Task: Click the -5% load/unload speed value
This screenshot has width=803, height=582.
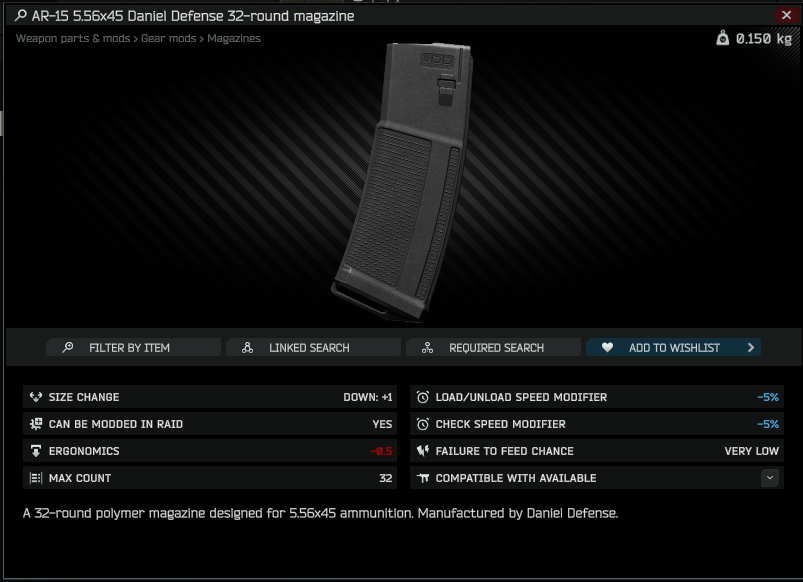Action: pos(768,397)
